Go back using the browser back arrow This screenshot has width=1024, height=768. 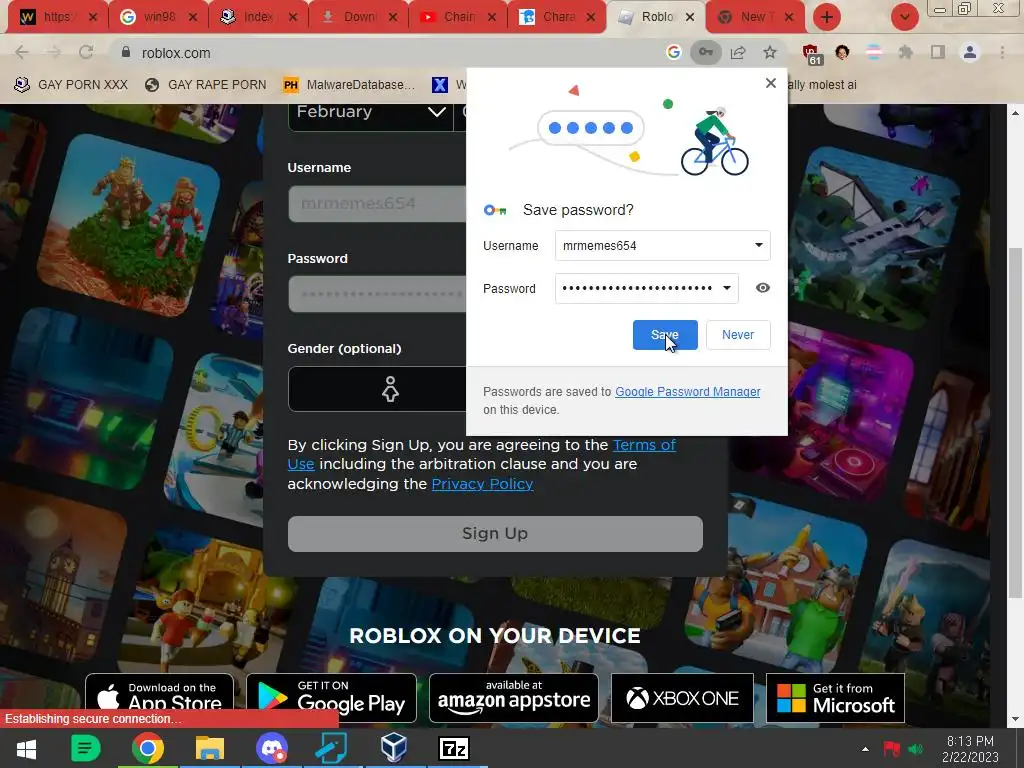pyautogui.click(x=22, y=52)
